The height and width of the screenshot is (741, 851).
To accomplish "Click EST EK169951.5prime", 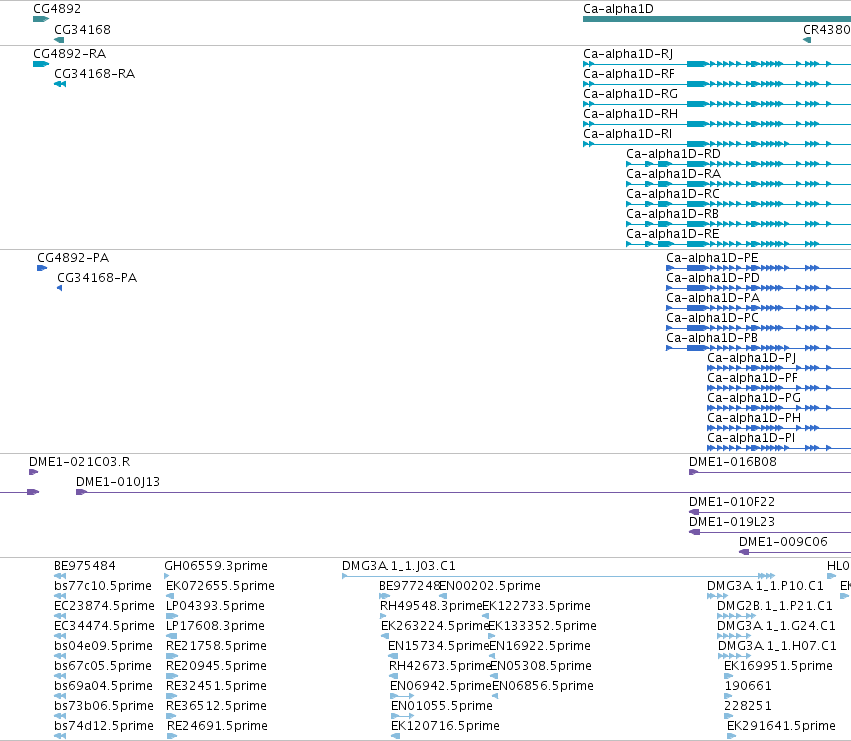I will pyautogui.click(x=728, y=676).
